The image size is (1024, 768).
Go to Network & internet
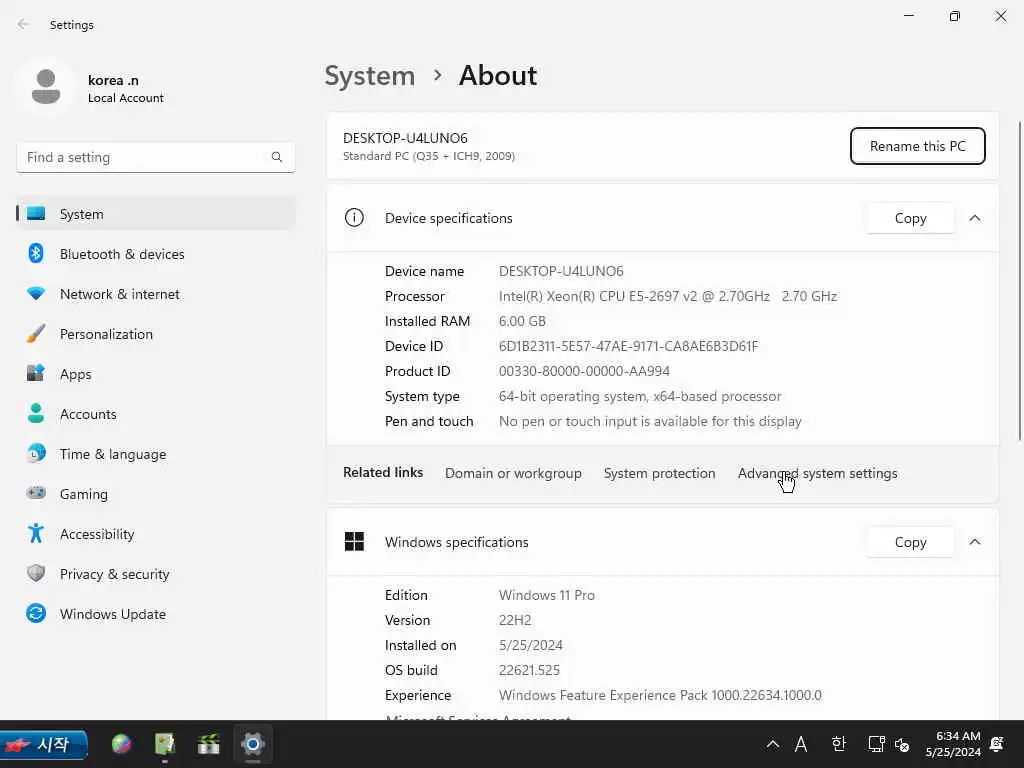[x=156, y=294]
